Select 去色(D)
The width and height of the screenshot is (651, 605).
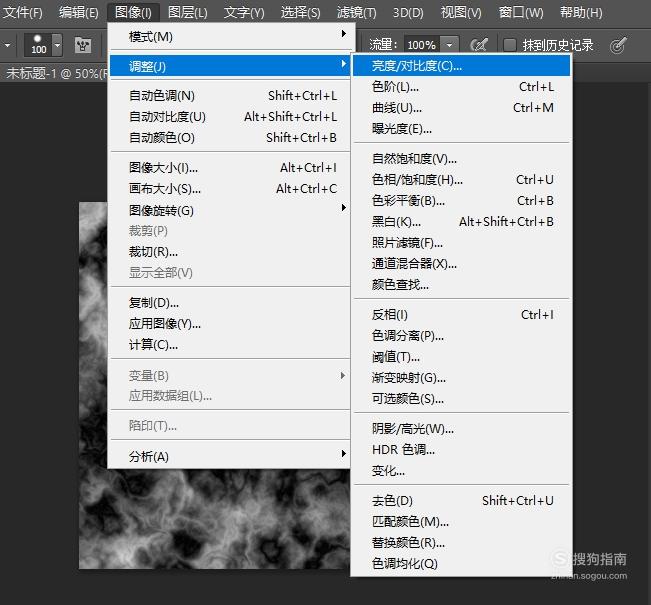[x=461, y=501]
